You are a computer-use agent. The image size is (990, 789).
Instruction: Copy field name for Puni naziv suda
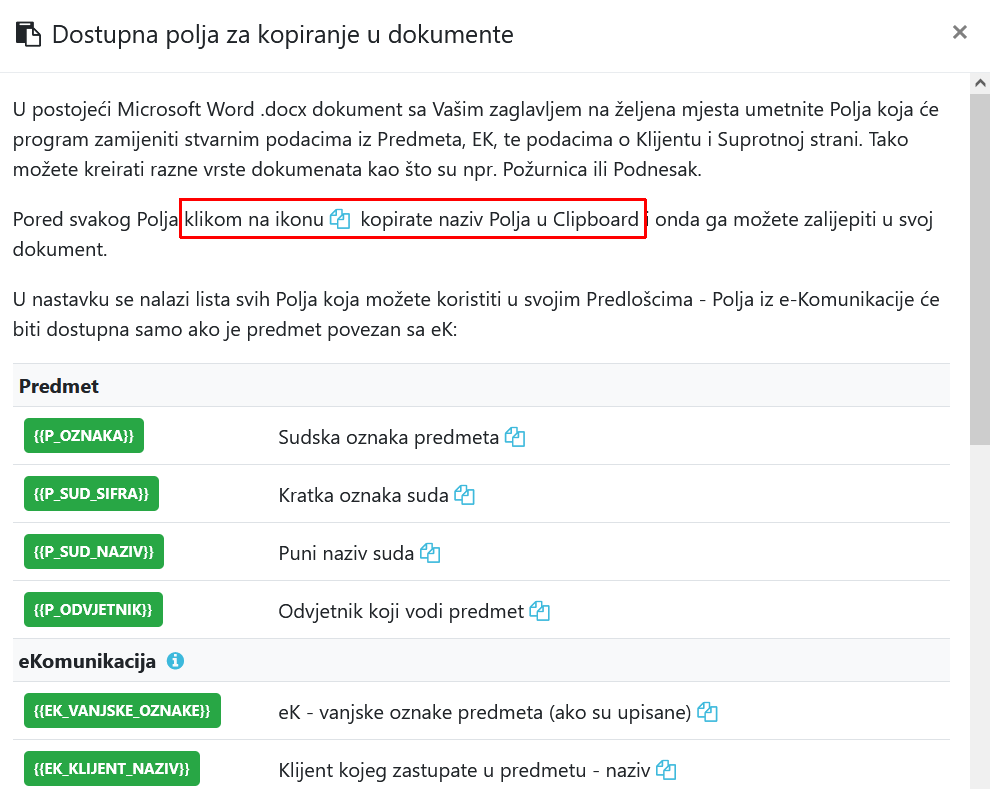point(430,552)
